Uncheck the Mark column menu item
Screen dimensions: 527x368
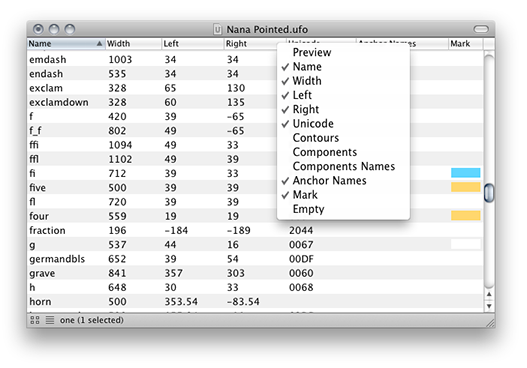[x=343, y=195]
